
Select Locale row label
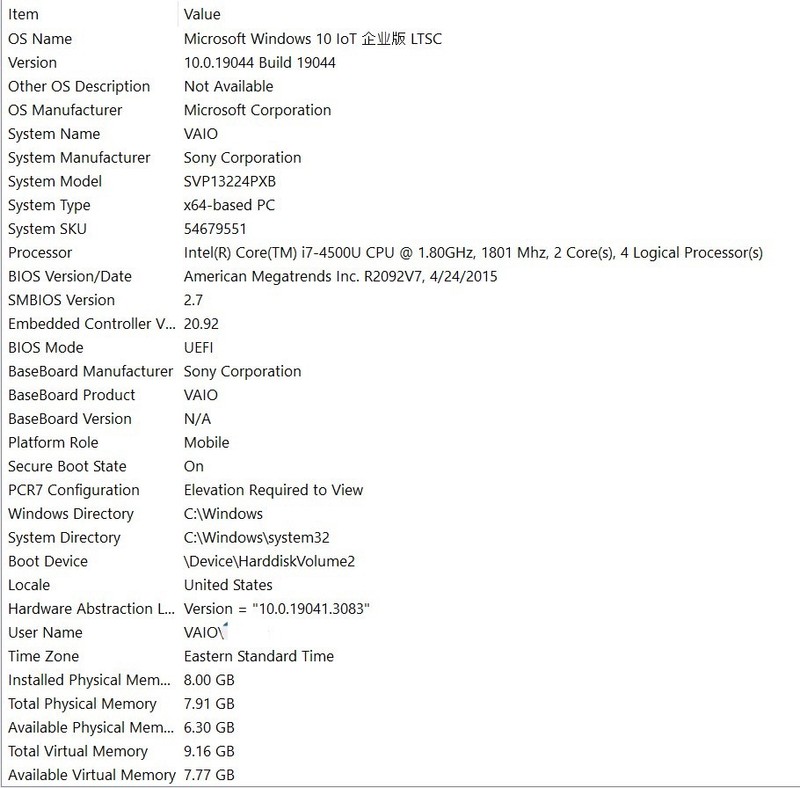[29, 585]
